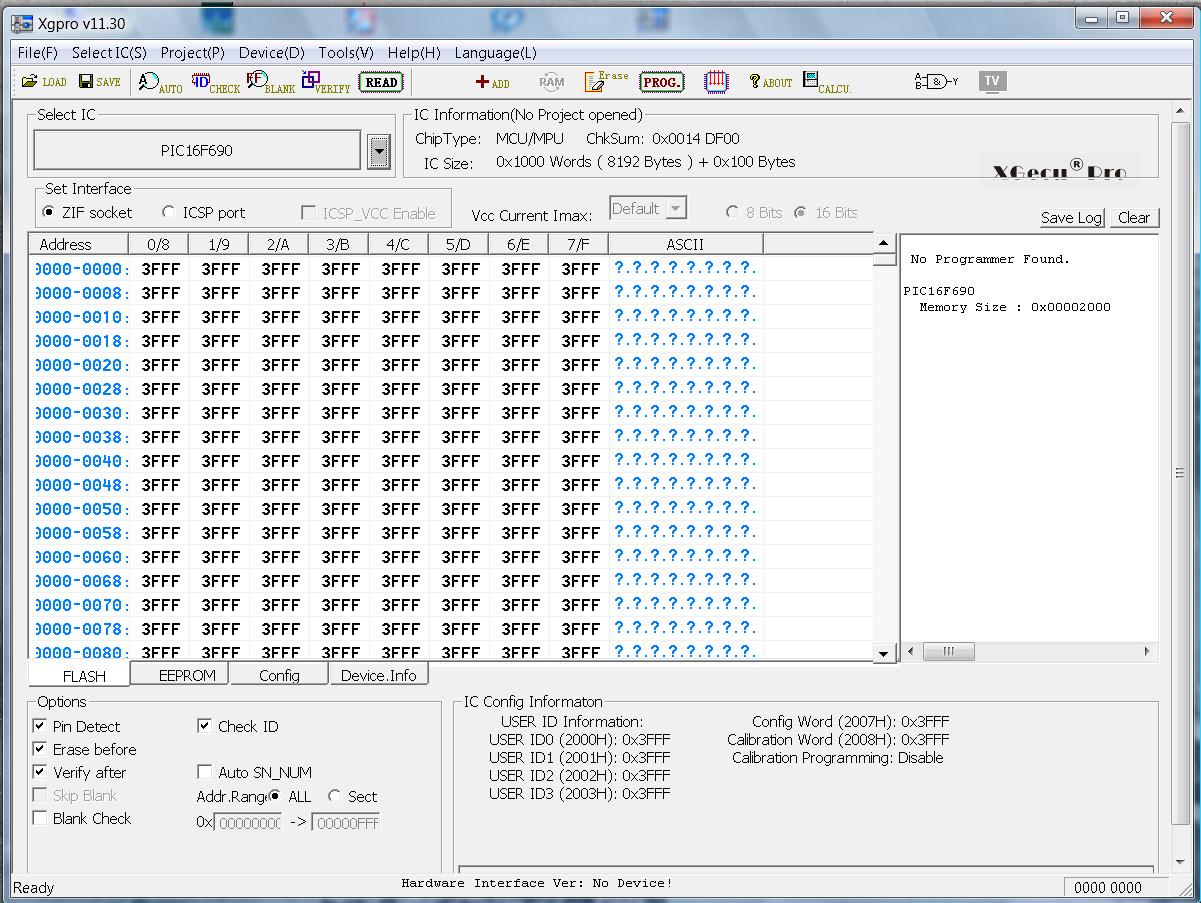Click the hex view scroll up arrow
Viewport: 1201px width, 903px height.
884,243
